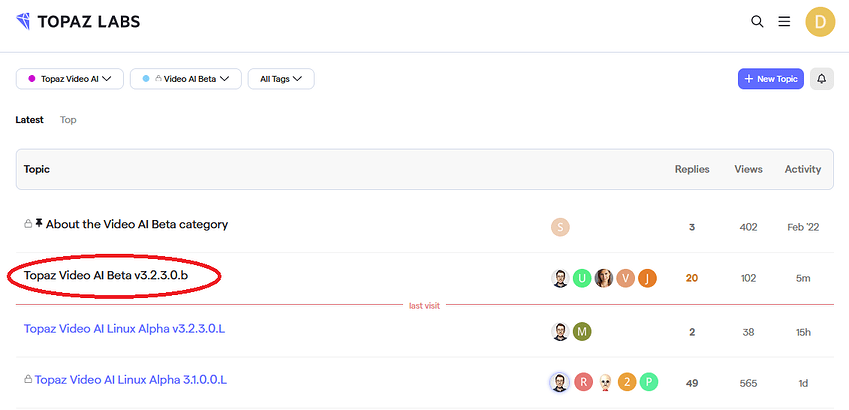Open the All Tags dropdown
The width and height of the screenshot is (849, 410).
(x=281, y=78)
